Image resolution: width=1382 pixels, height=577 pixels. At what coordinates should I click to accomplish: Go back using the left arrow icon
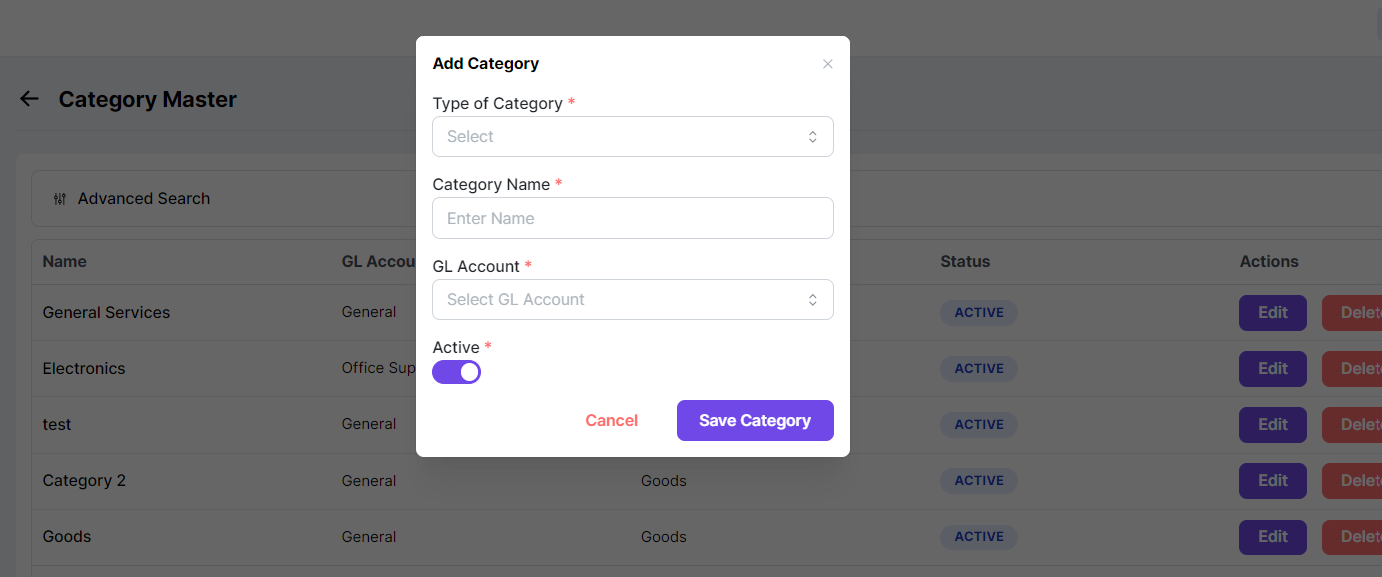pyautogui.click(x=29, y=99)
